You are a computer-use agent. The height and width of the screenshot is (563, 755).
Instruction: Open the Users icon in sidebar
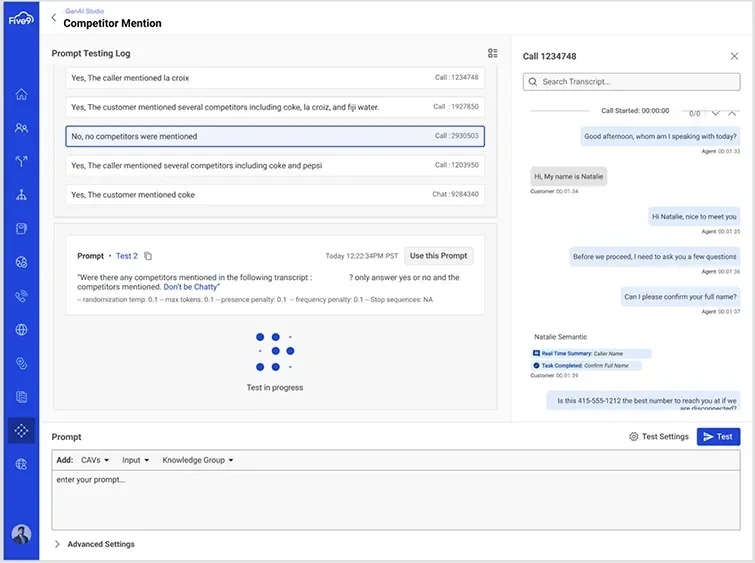(21, 128)
